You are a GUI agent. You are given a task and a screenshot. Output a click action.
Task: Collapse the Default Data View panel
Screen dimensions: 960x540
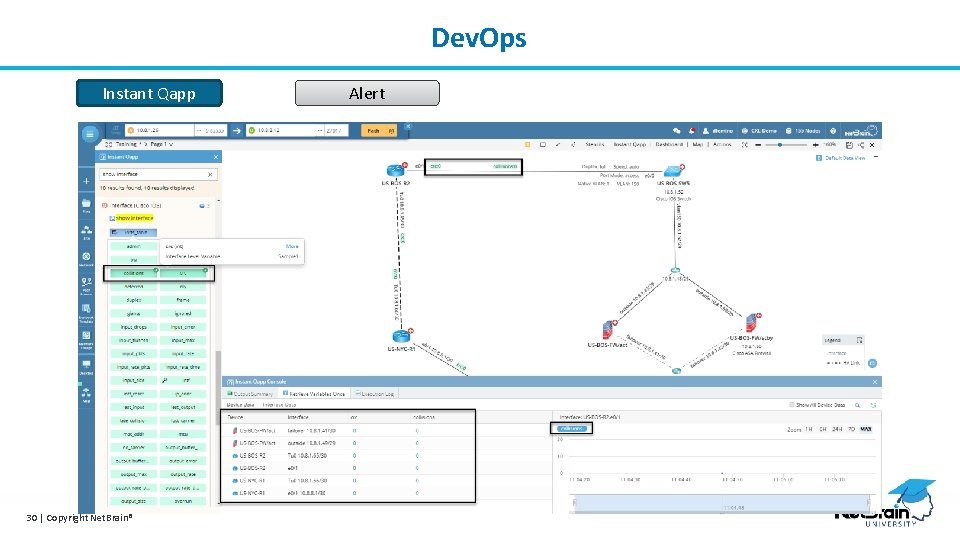[876, 157]
